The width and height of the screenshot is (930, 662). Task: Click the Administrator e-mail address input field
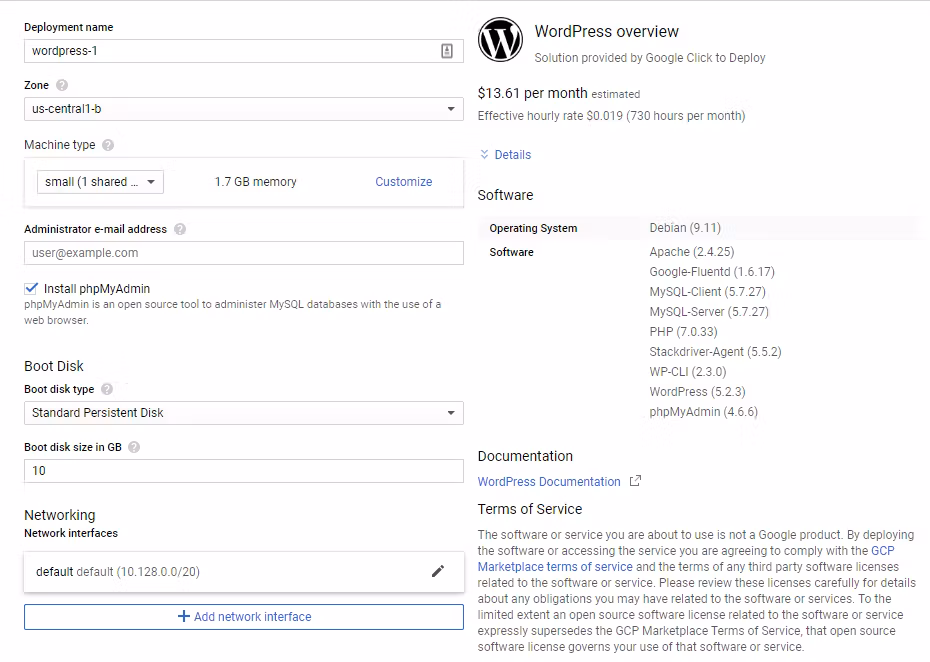(243, 252)
